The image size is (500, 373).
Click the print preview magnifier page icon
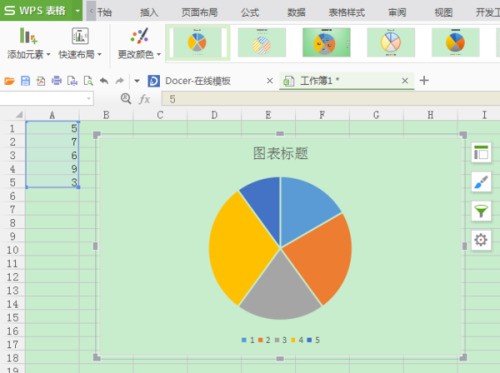(x=88, y=81)
